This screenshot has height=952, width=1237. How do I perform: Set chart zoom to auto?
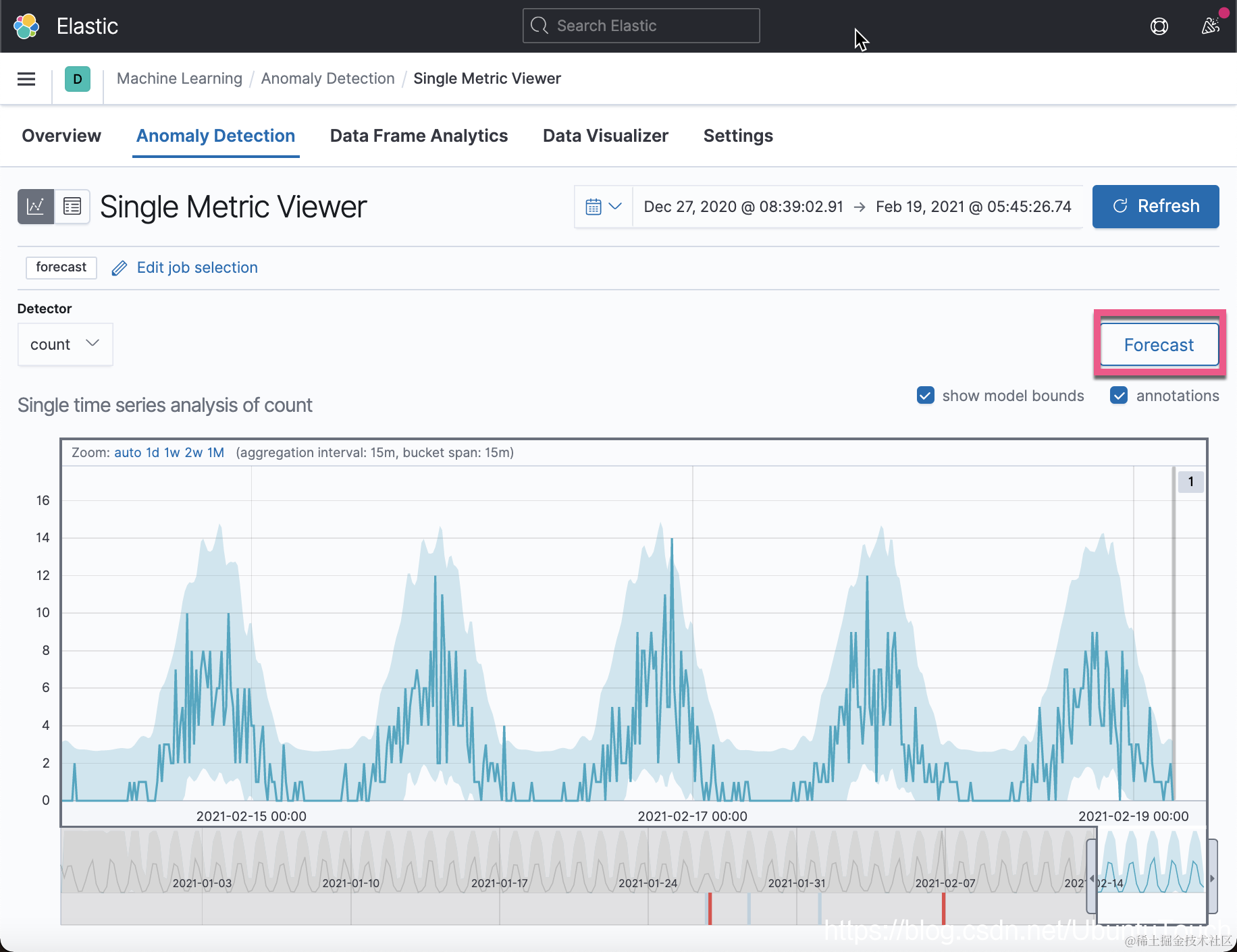pyautogui.click(x=128, y=452)
